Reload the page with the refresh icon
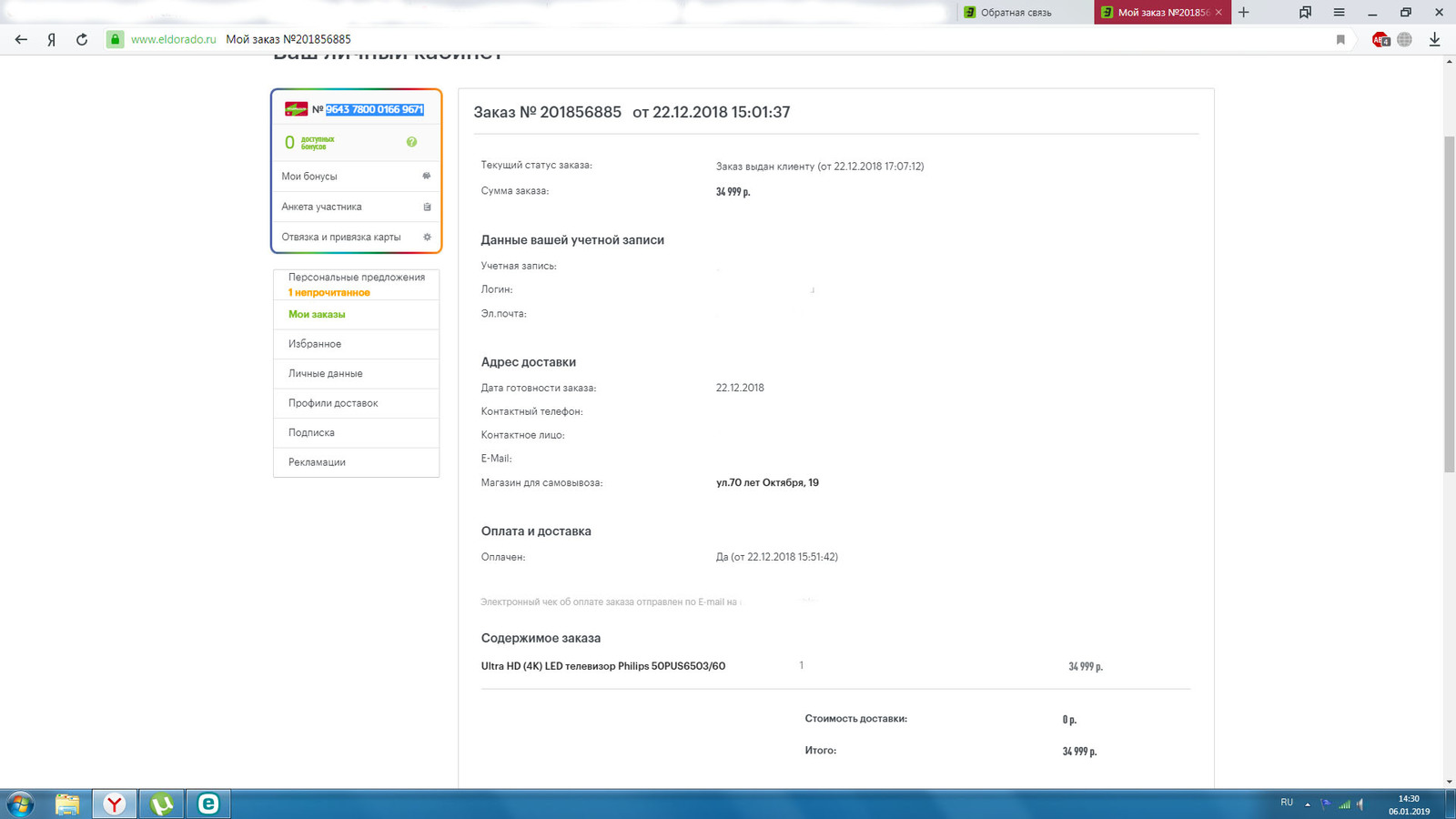1456x819 pixels. [x=82, y=39]
